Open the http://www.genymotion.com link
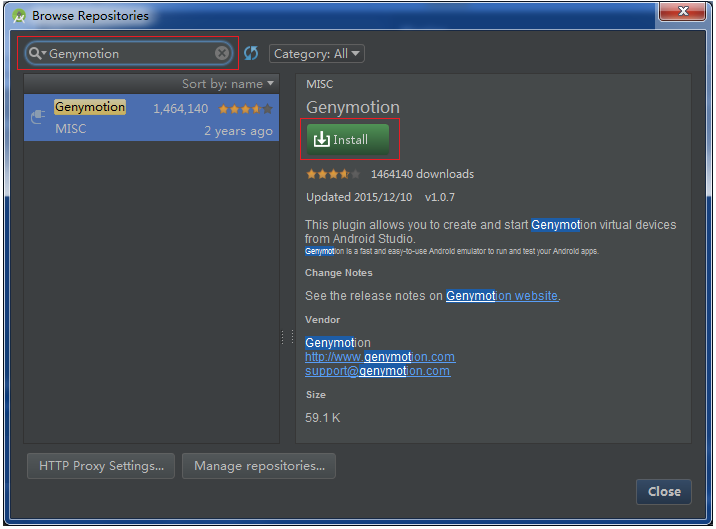 [380, 357]
